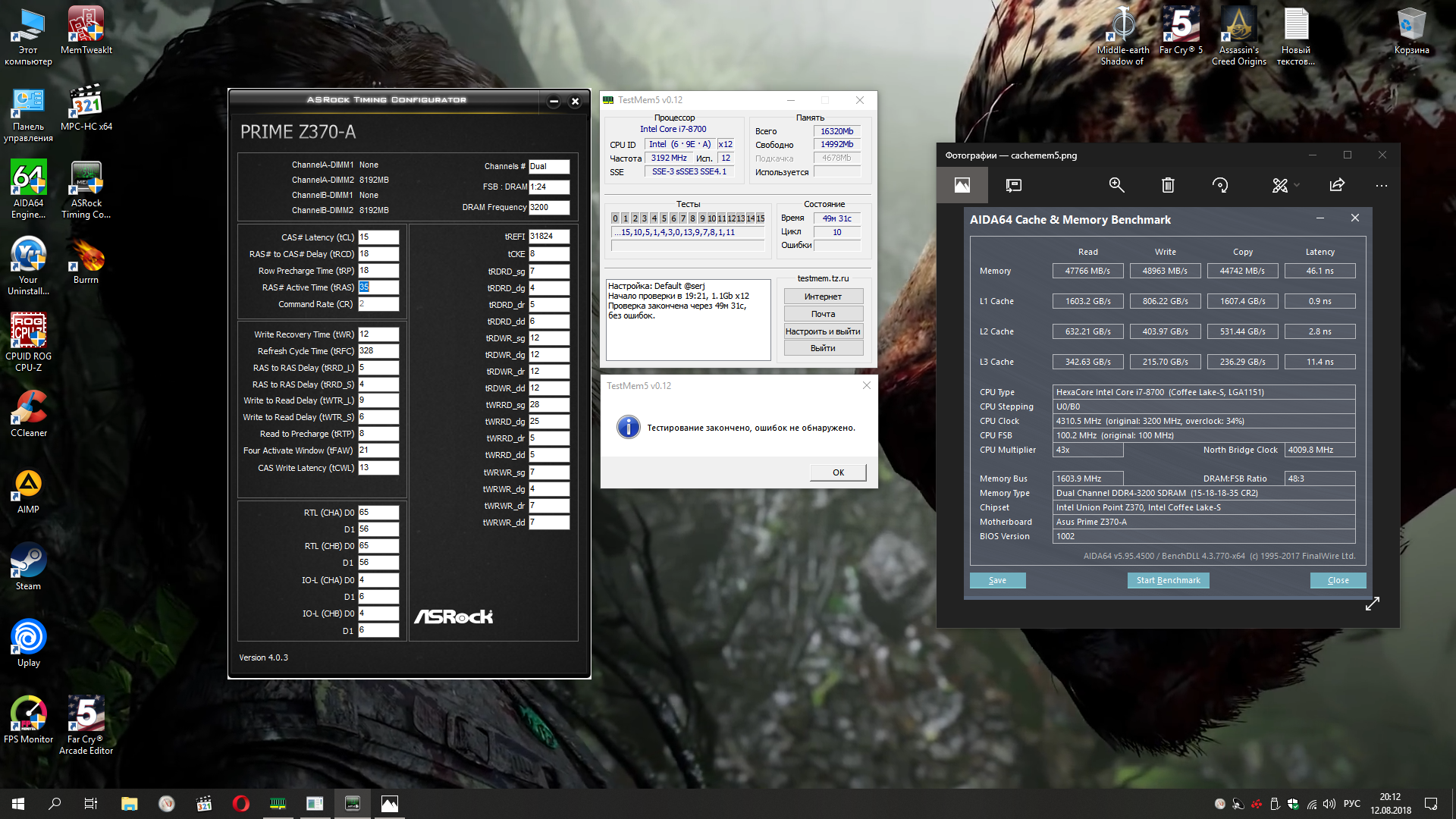Toggle test number 7 in TestMem5
Image resolution: width=1456 pixels, height=819 pixels.
682,218
